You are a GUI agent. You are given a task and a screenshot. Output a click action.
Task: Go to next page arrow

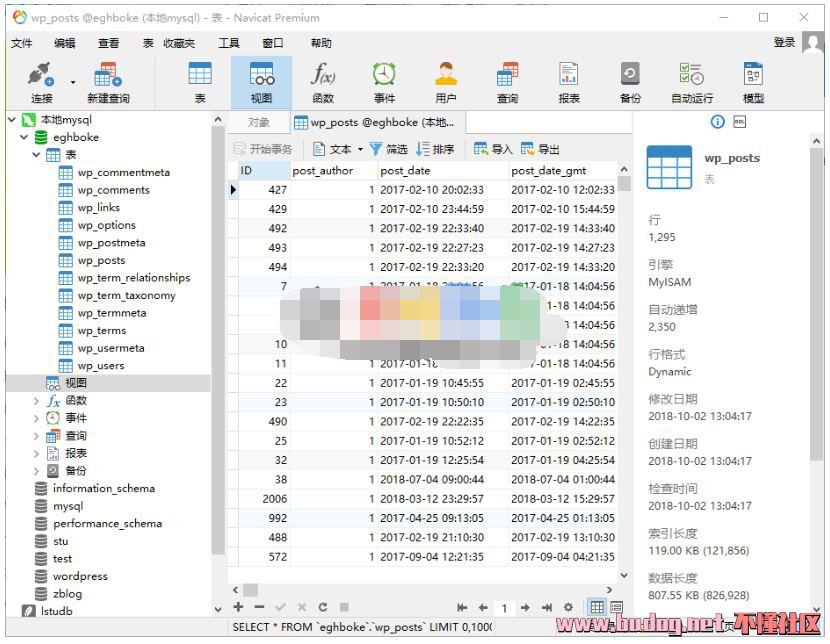[x=525, y=607]
